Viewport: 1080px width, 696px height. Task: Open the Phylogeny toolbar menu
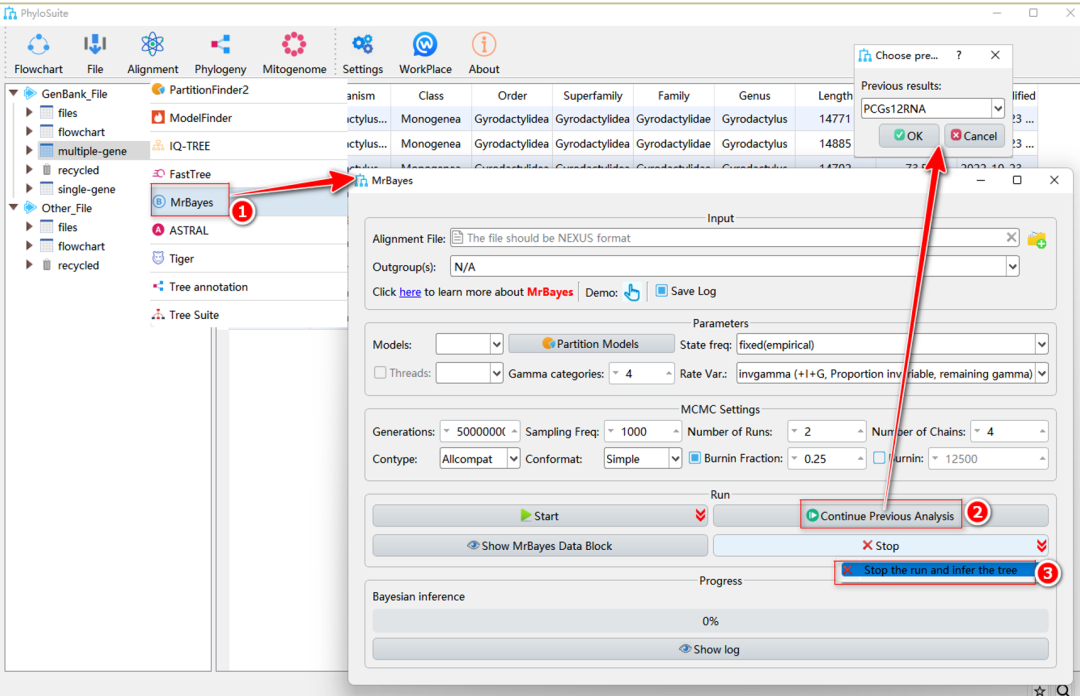pos(220,54)
